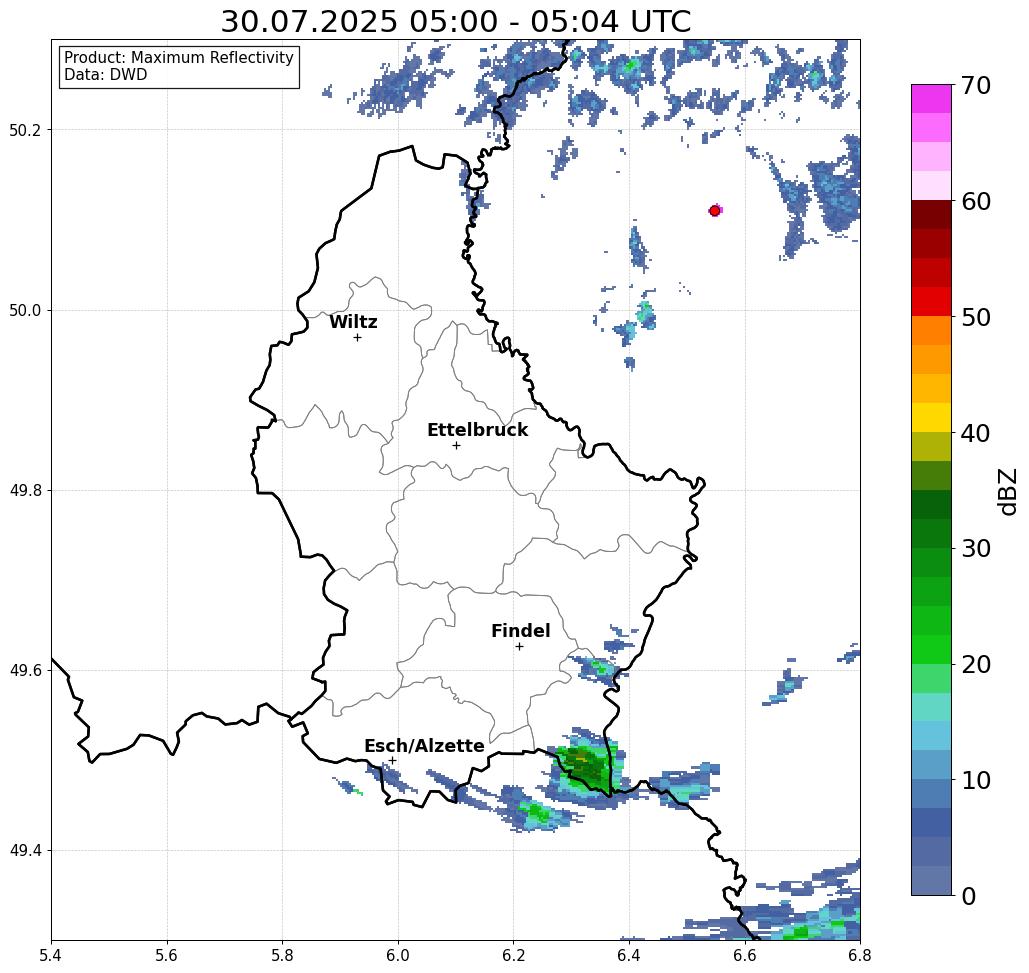
Task: Click the longitude tick label 5.4
Action: (51, 955)
